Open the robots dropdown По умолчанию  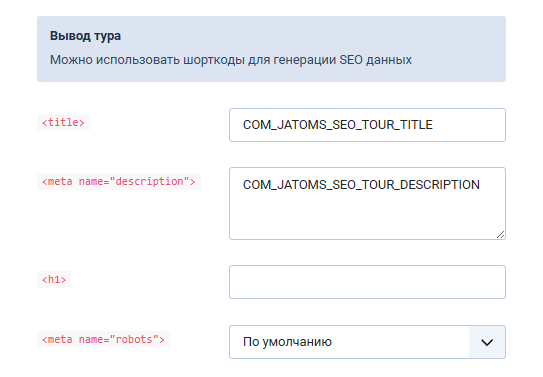367,342
